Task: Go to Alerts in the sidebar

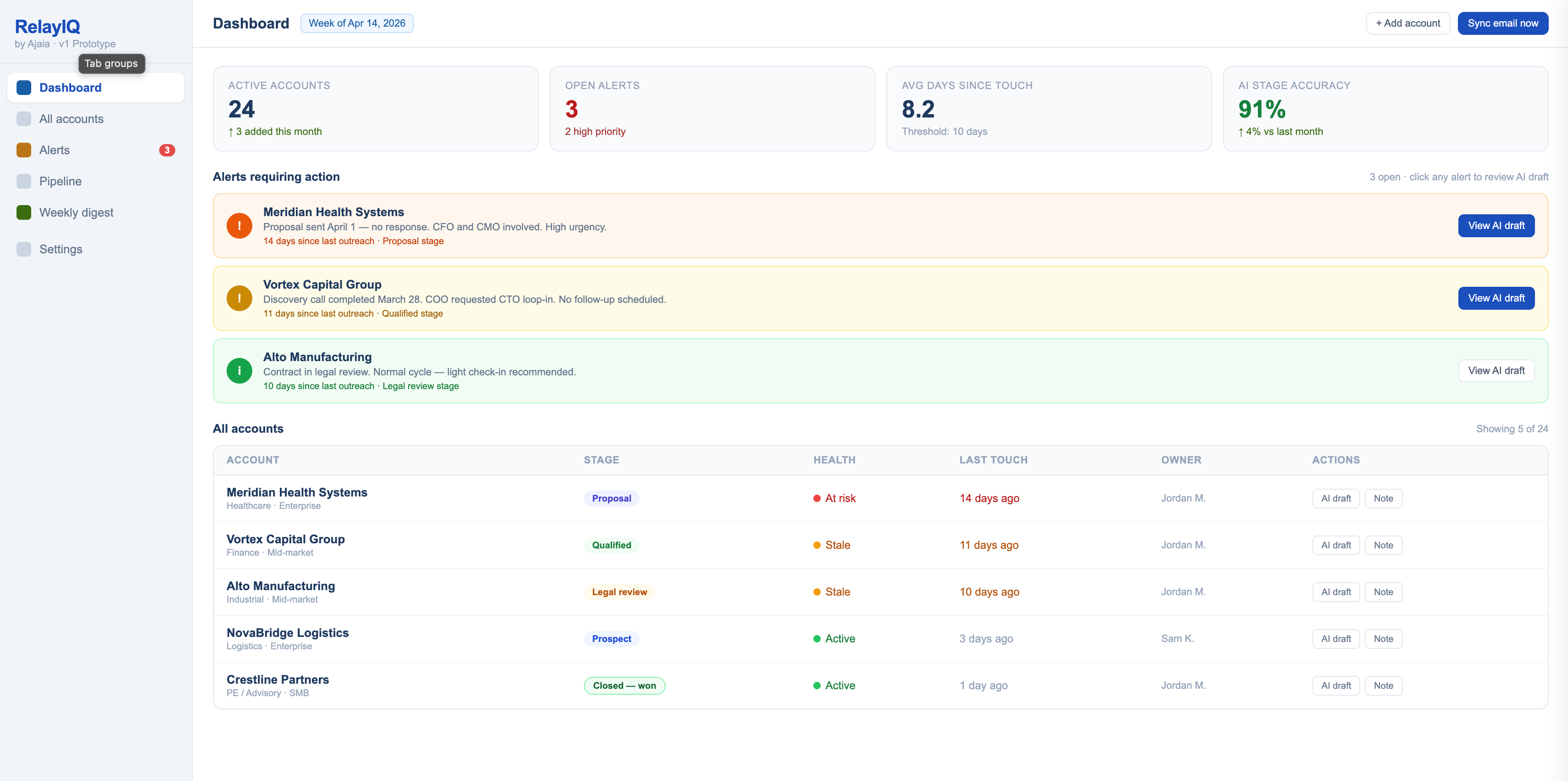Action: (95, 150)
